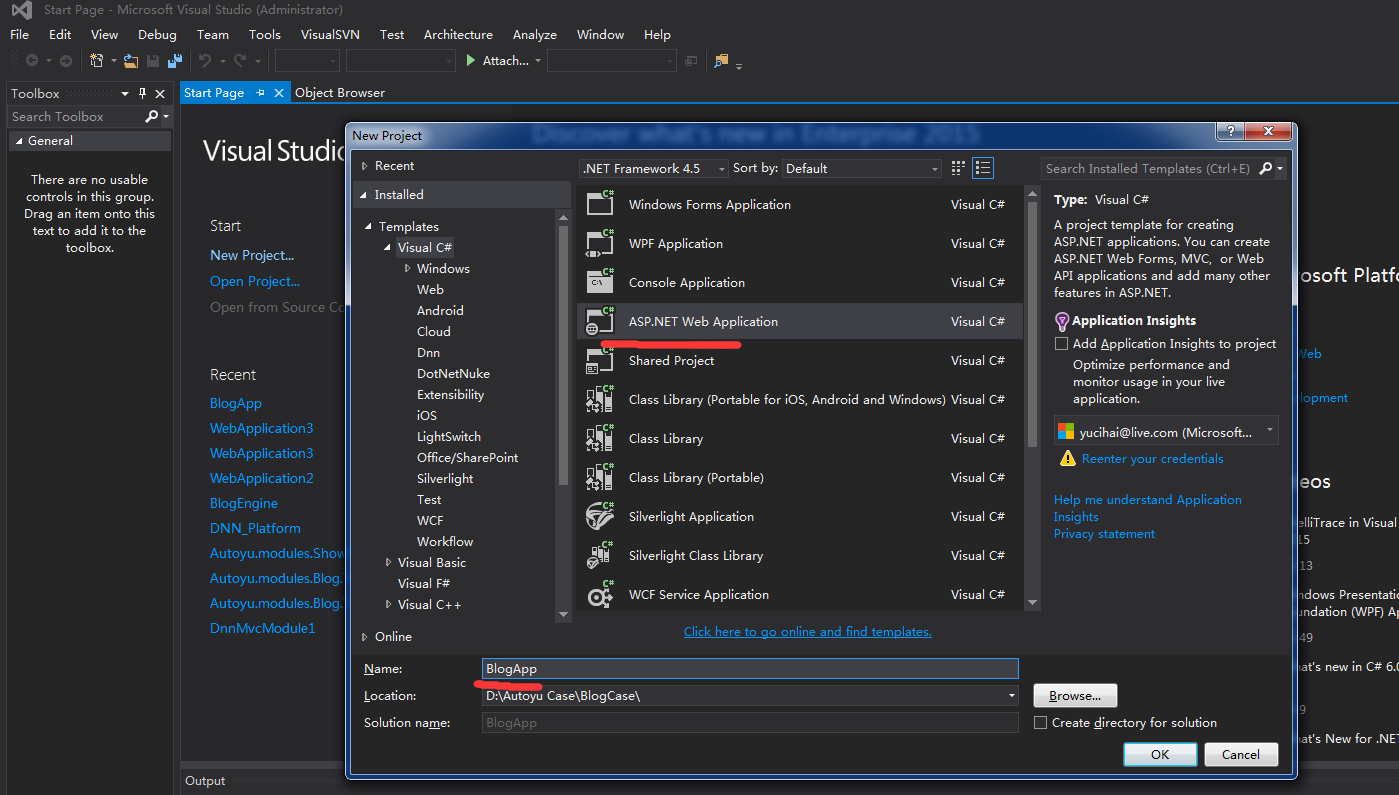
Task: Click the Application Insights lightbulb icon
Action: tap(1062, 321)
